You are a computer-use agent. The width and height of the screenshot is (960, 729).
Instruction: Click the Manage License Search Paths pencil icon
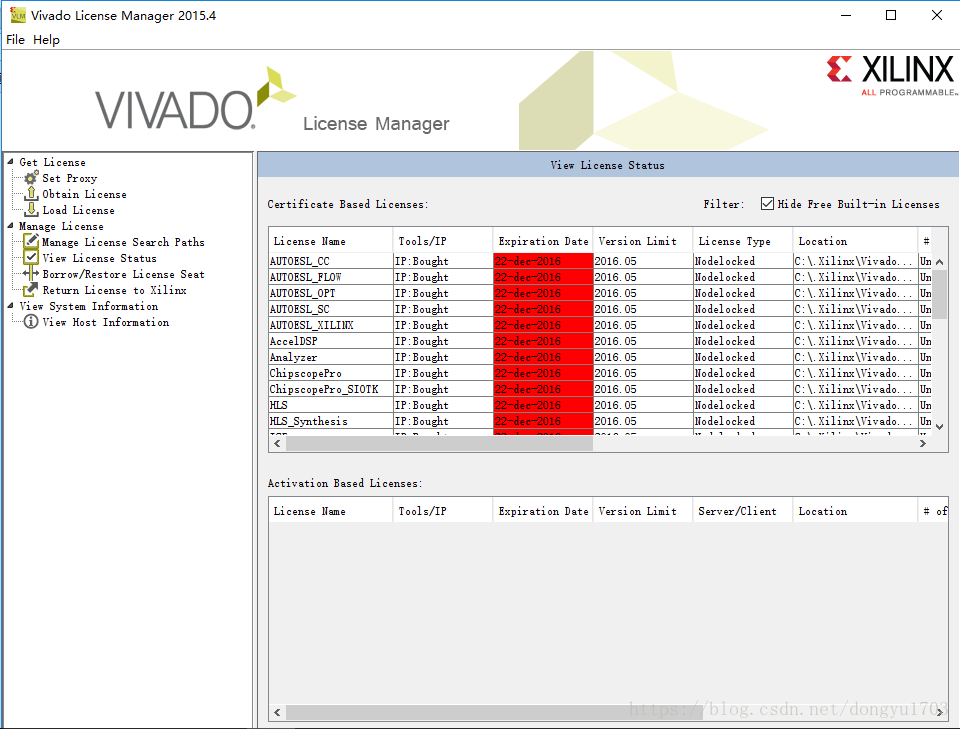31,242
